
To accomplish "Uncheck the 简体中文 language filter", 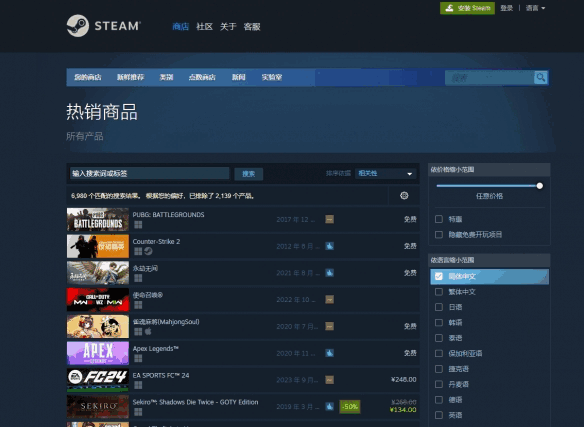I will (439, 276).
